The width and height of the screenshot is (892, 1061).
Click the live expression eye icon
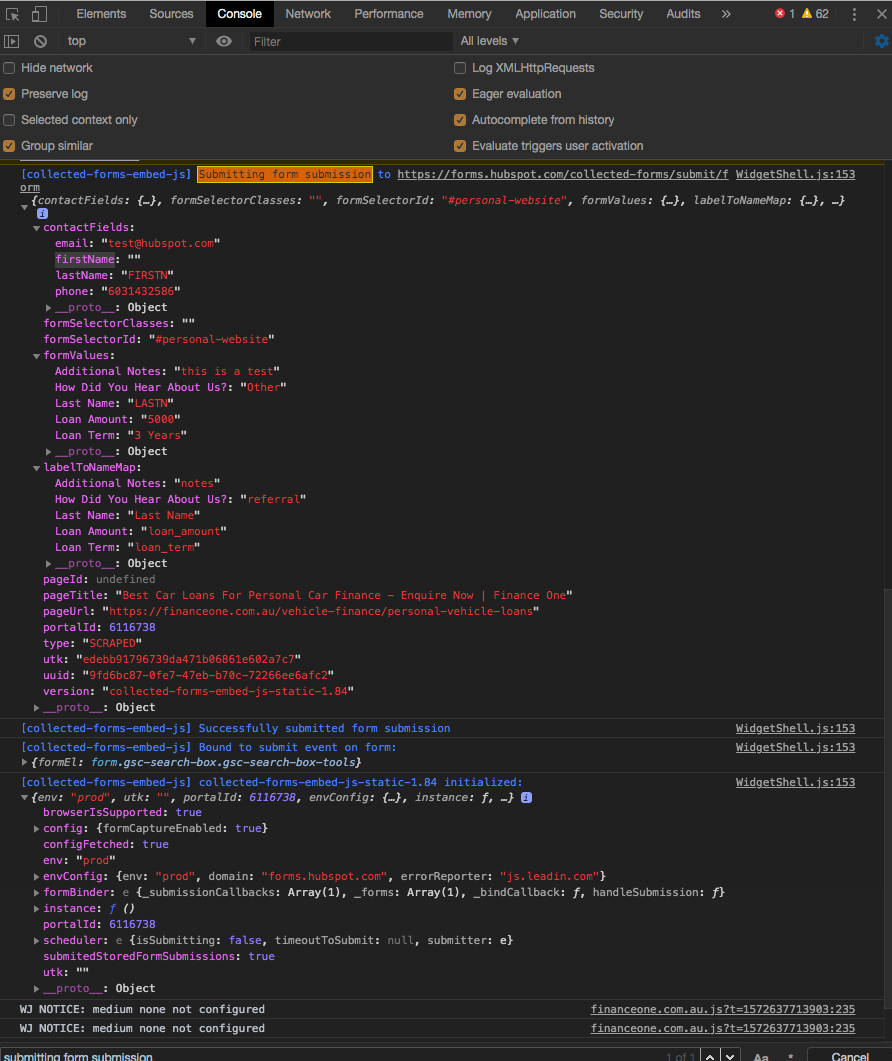(223, 41)
